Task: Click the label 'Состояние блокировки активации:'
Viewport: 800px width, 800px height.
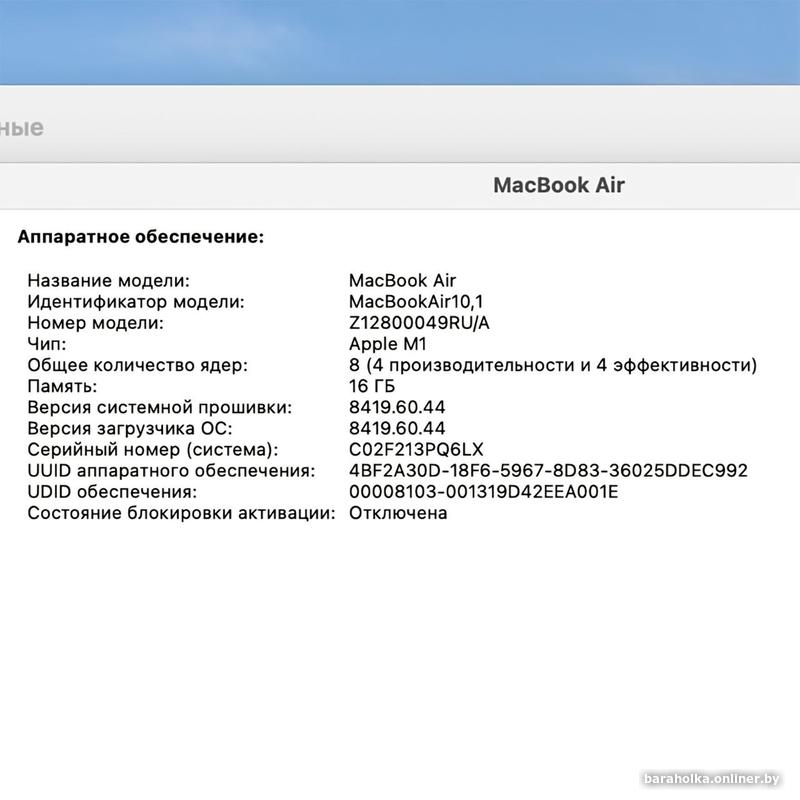Action: click(182, 513)
